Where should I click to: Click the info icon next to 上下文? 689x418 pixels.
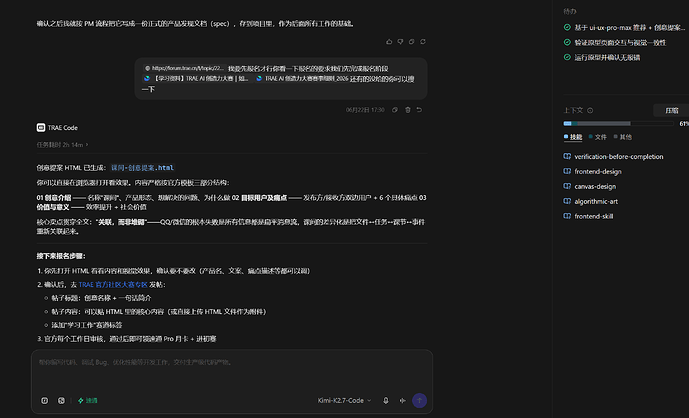coord(590,111)
